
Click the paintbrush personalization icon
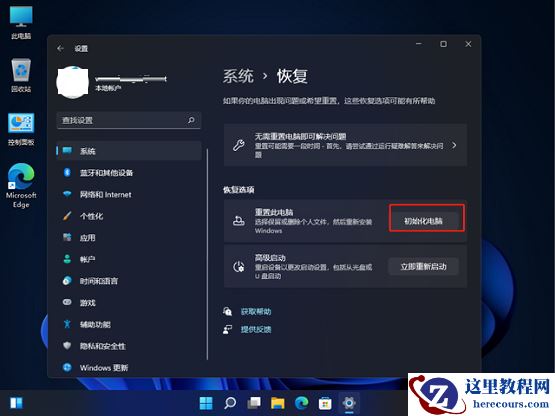(x=67, y=216)
